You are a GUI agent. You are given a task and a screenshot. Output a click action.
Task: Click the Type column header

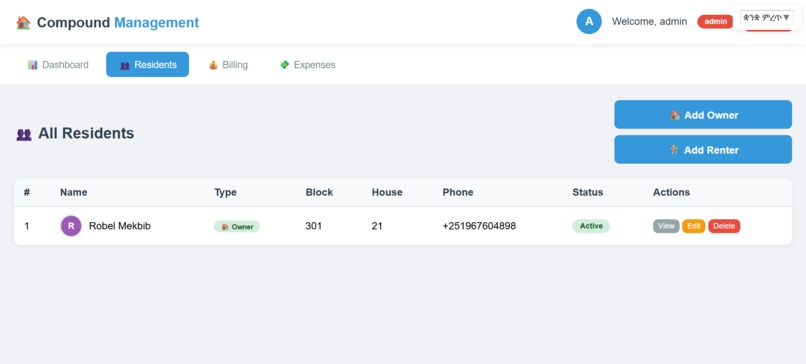(225, 192)
